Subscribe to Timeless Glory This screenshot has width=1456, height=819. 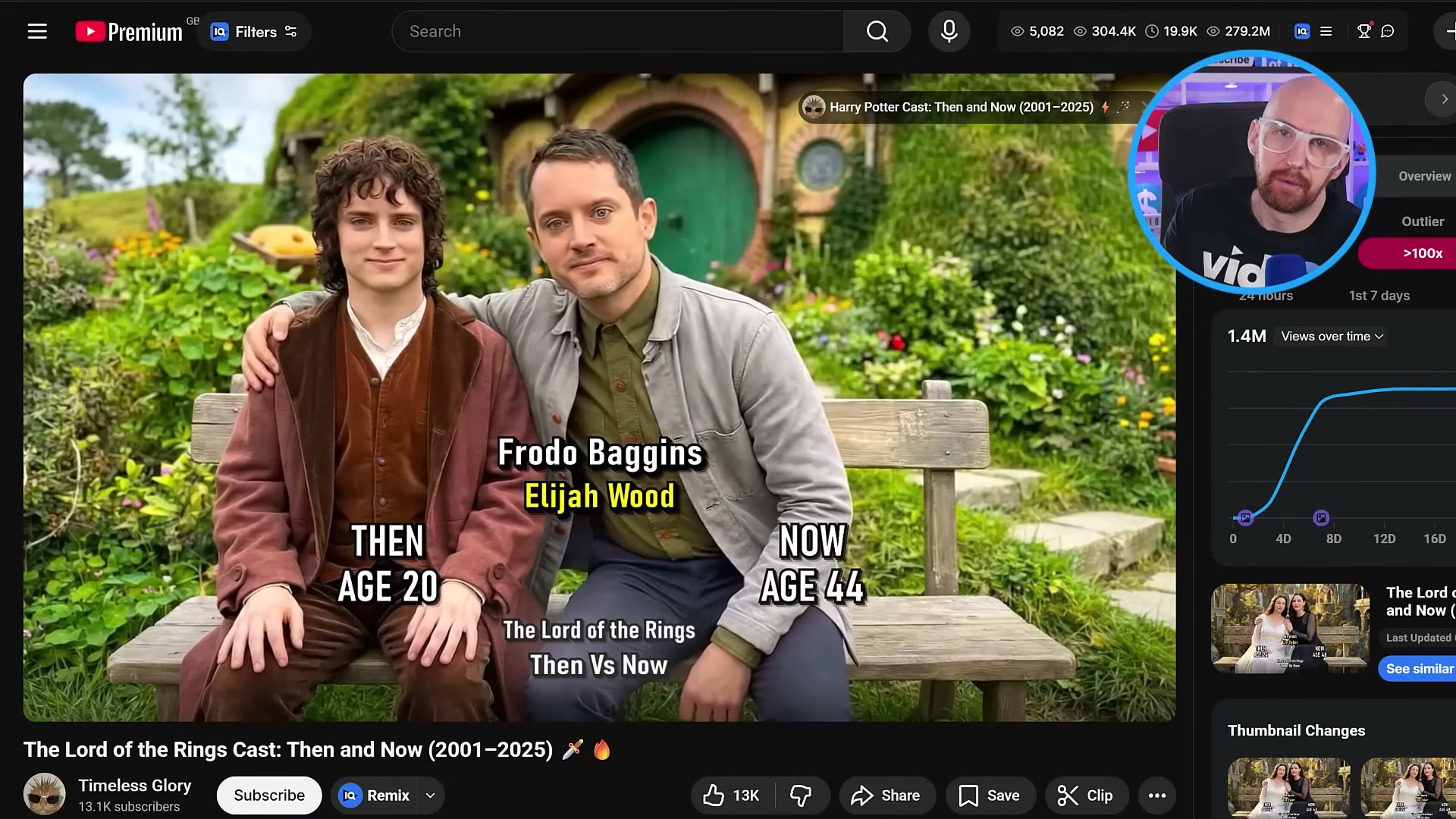269,795
